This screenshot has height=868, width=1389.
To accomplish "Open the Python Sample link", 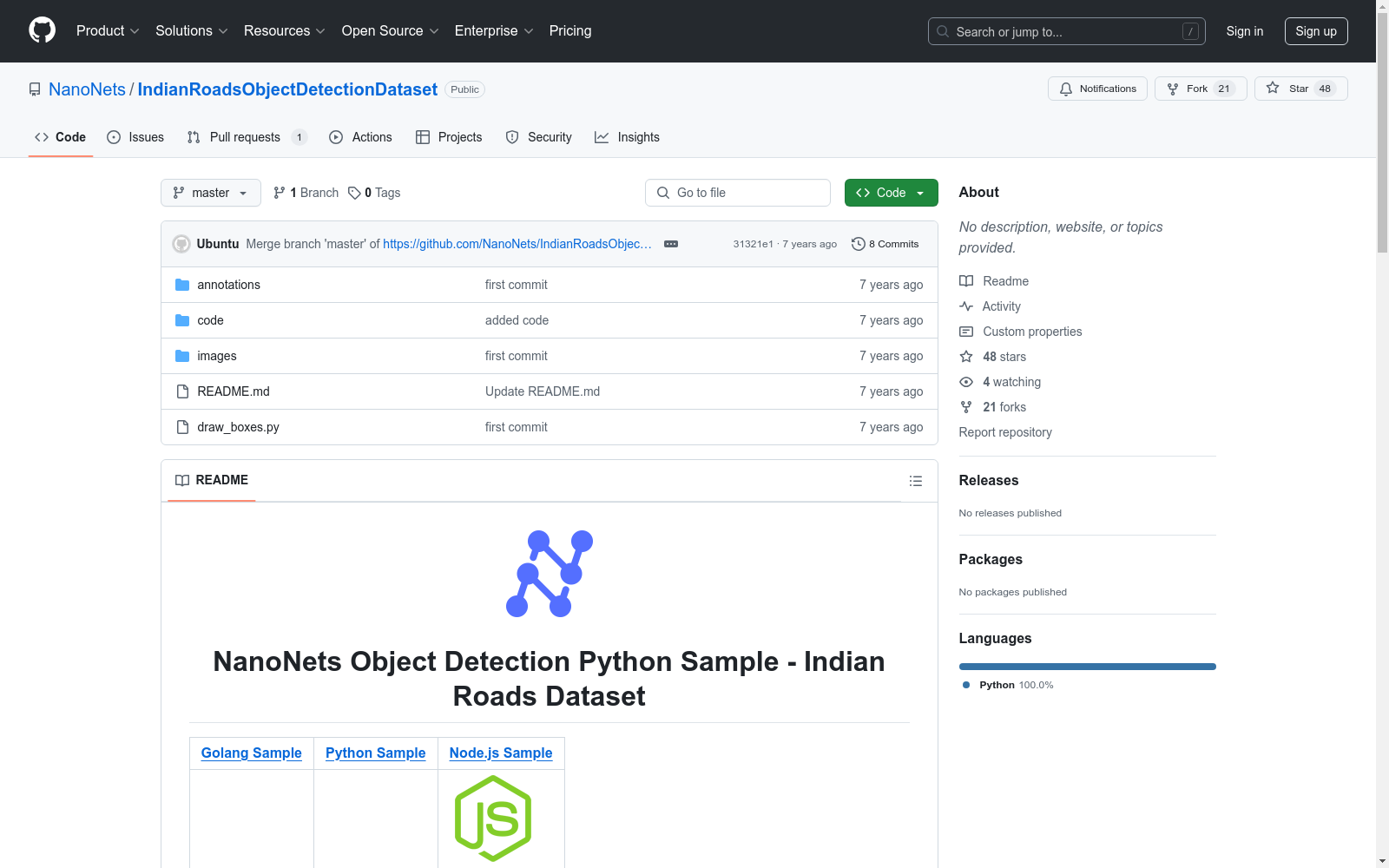I will click(376, 753).
